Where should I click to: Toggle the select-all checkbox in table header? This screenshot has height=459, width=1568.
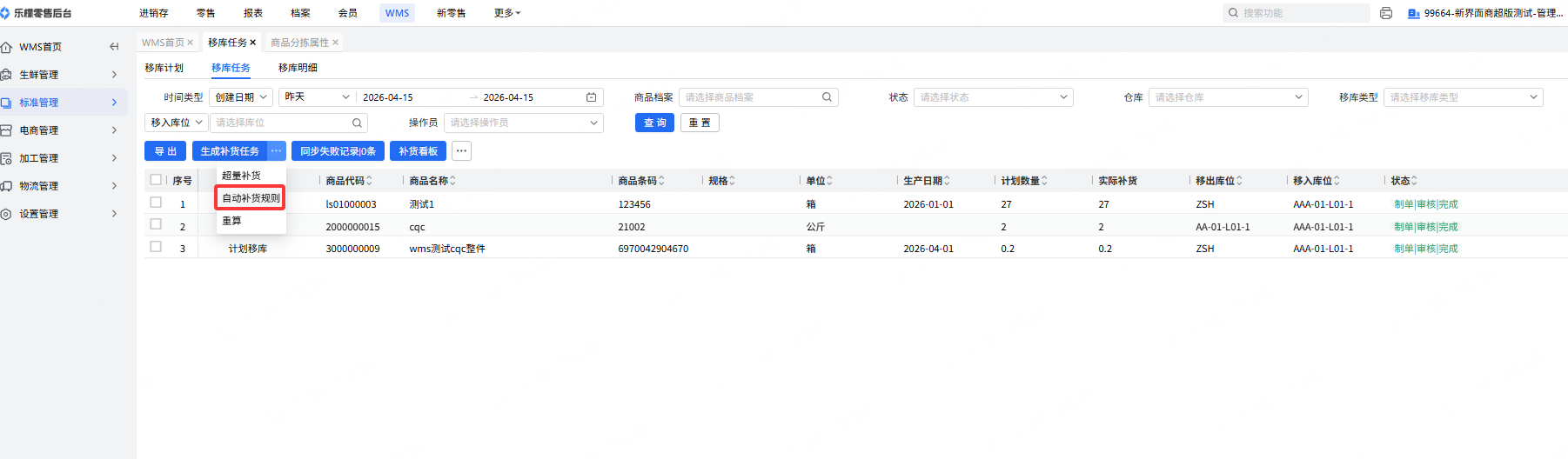point(156,180)
